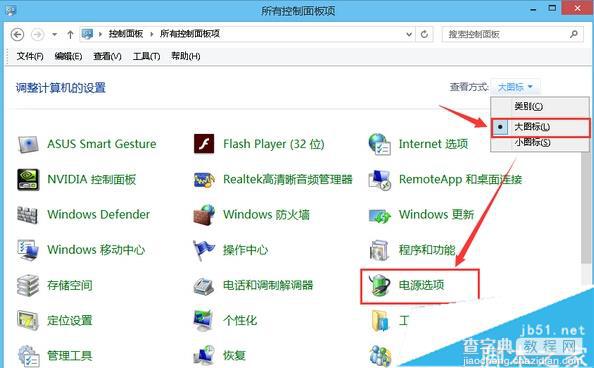Select the 大图标(L) view option
Viewport: 594px width, 368px height.
coord(541,127)
